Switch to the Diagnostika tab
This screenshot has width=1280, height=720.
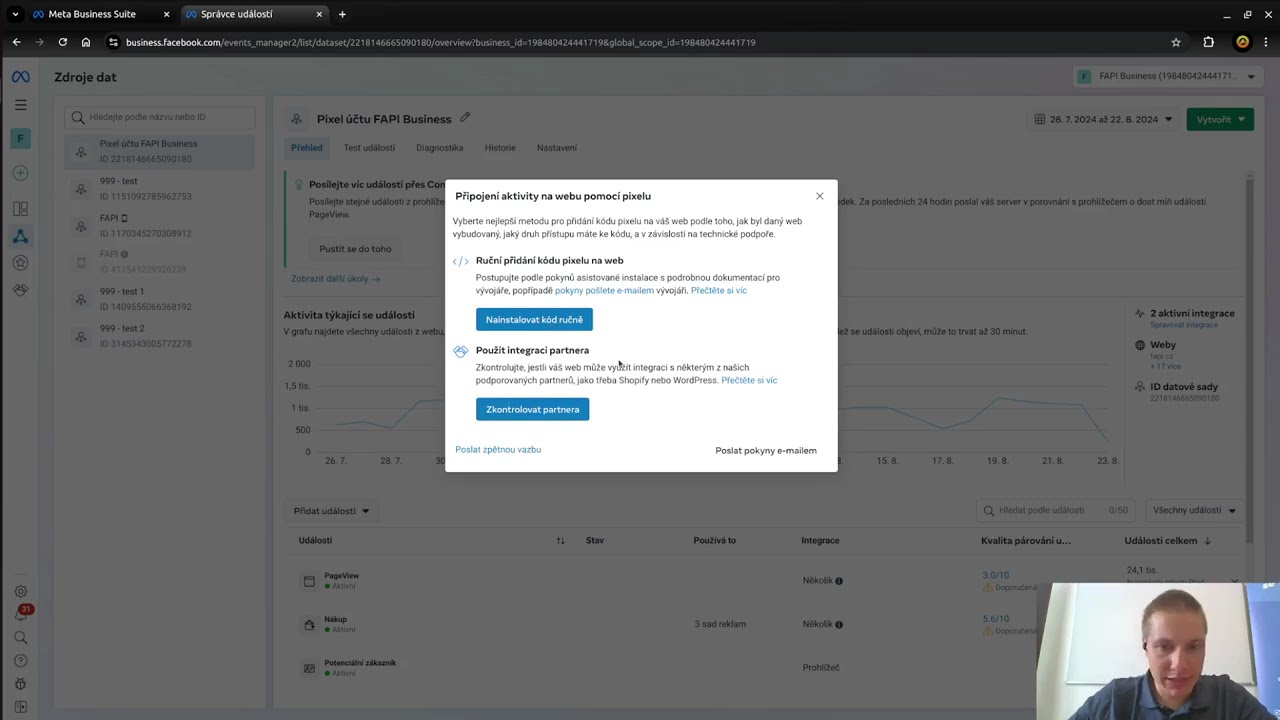click(x=440, y=148)
